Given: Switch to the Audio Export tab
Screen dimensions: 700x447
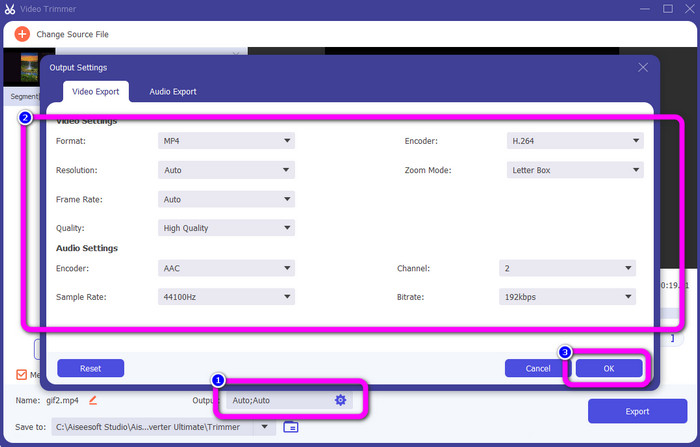Looking at the screenshot, I should 173,92.
